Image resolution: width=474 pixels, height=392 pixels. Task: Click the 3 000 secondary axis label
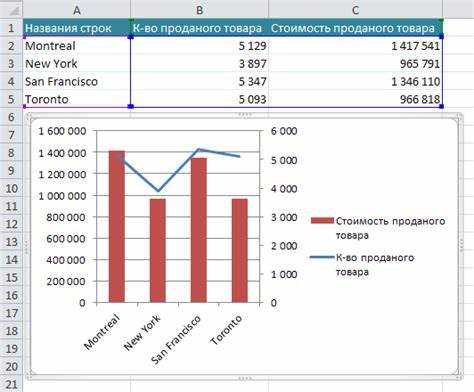pos(284,217)
